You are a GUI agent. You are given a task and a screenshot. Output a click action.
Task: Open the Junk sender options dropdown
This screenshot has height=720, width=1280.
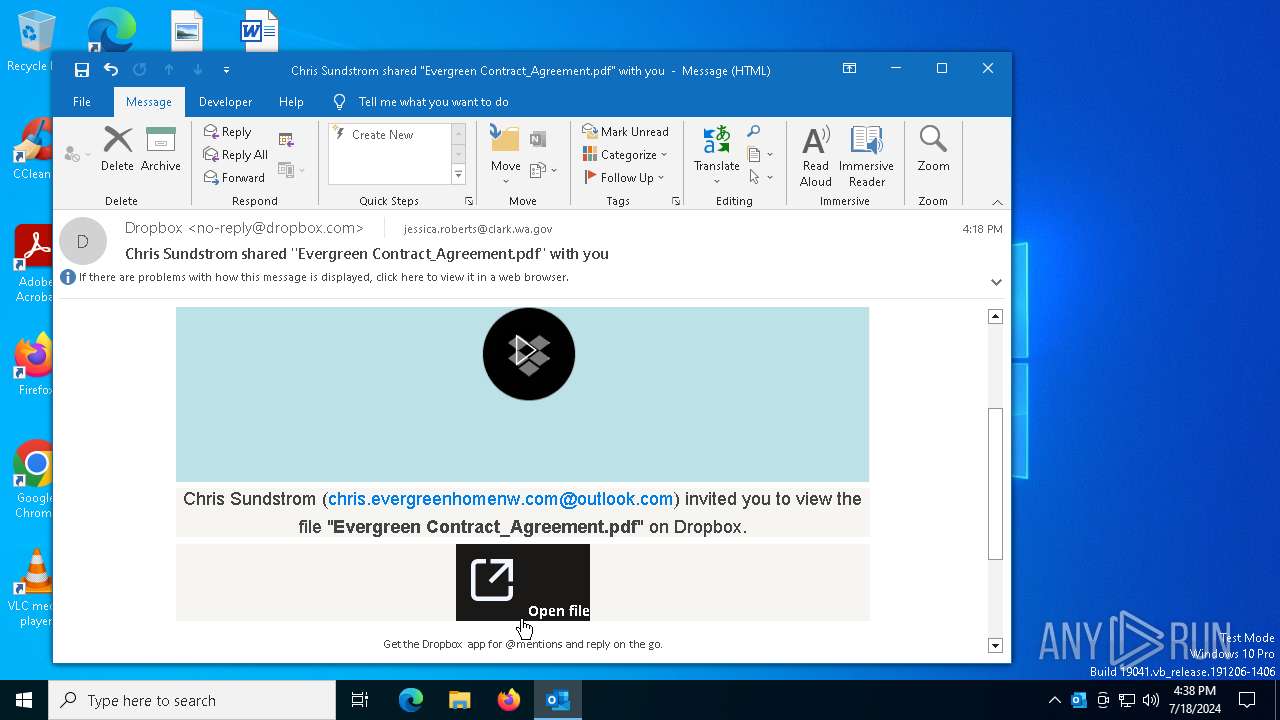click(x=77, y=154)
